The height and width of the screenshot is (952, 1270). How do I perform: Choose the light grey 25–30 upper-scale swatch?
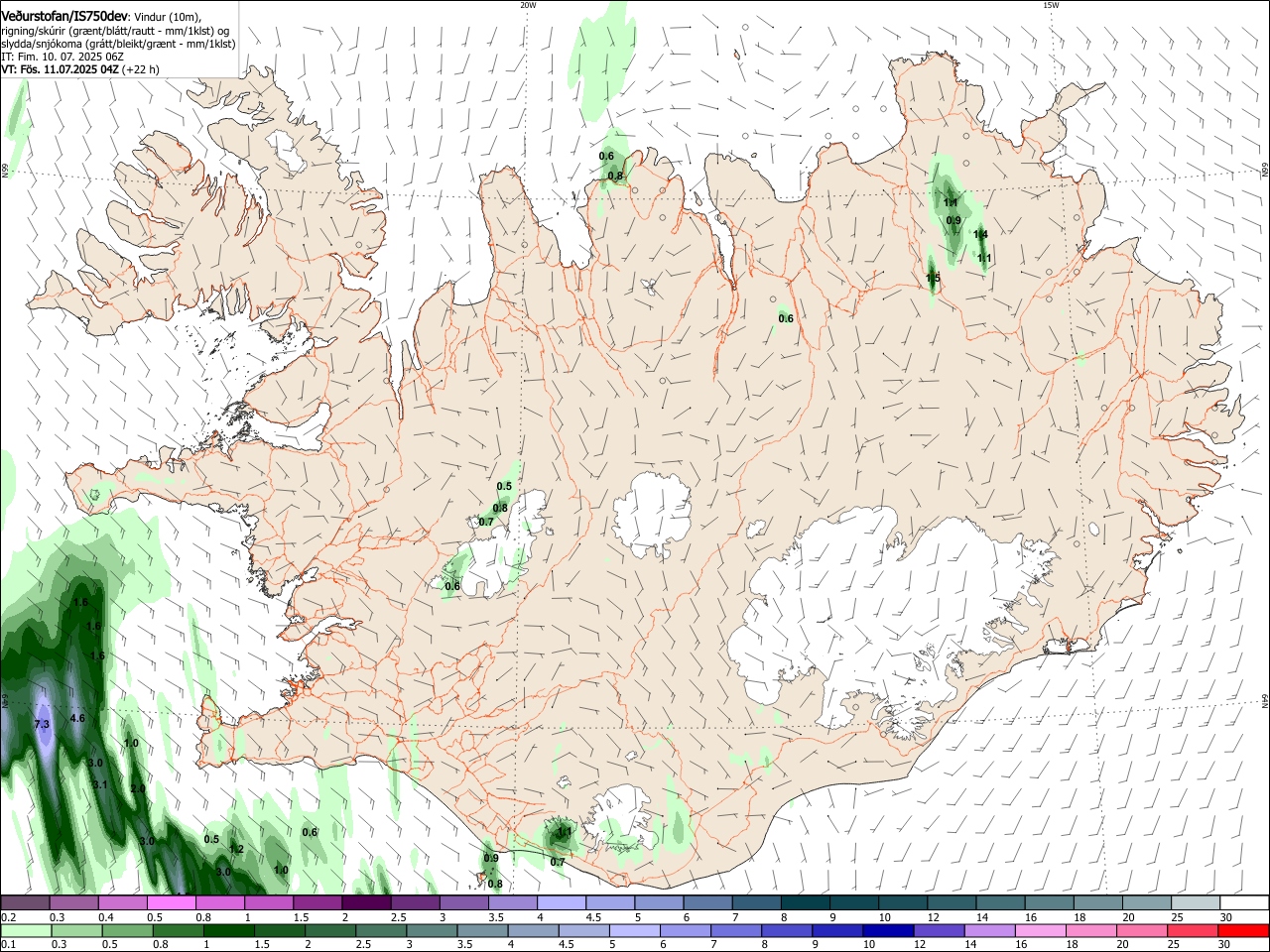tap(1196, 902)
